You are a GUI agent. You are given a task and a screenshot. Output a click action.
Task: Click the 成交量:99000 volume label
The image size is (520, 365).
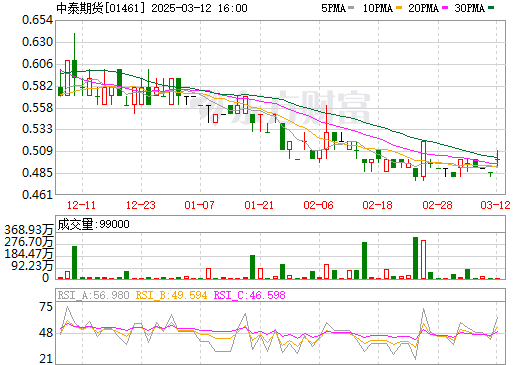coord(93,224)
